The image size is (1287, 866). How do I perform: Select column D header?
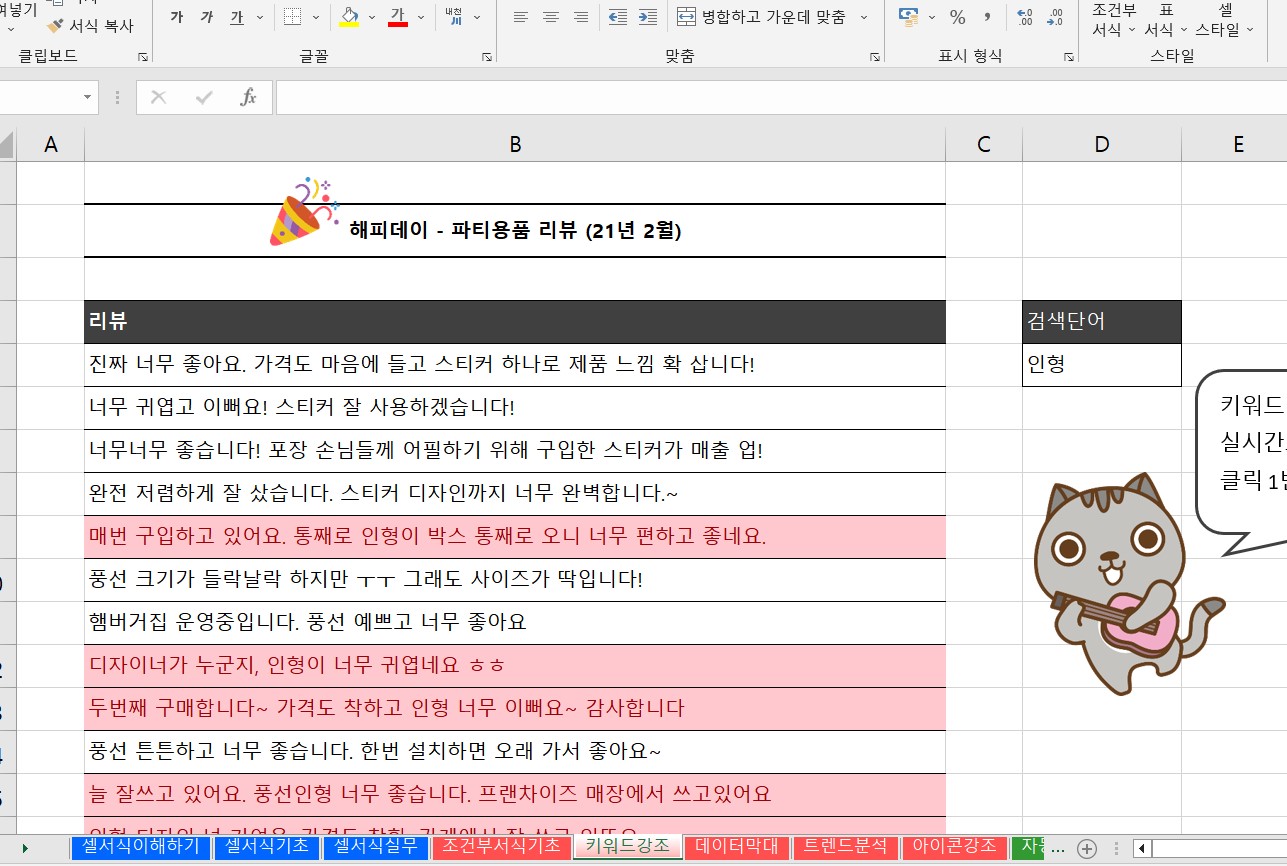point(1102,145)
